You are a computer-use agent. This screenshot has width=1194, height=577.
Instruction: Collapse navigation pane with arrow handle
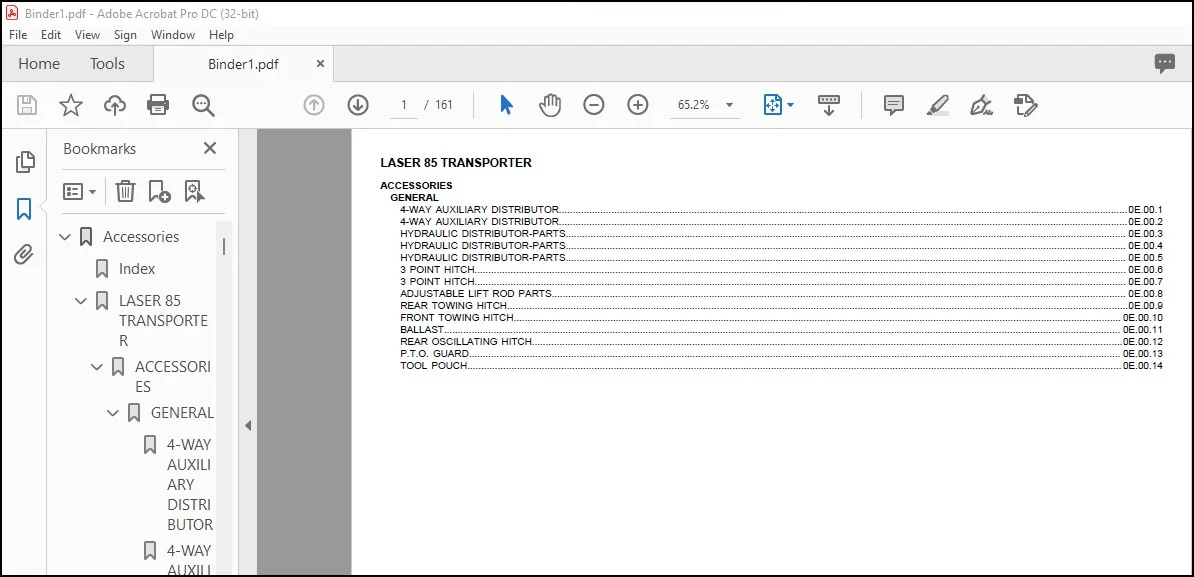[x=247, y=426]
